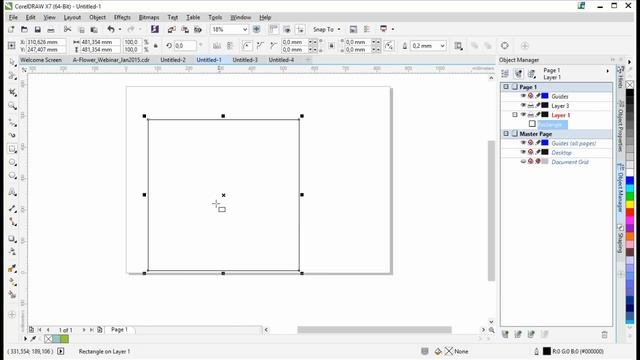Collapse the Page 1 tree node
This screenshot has height=360, width=640.
pos(506,87)
